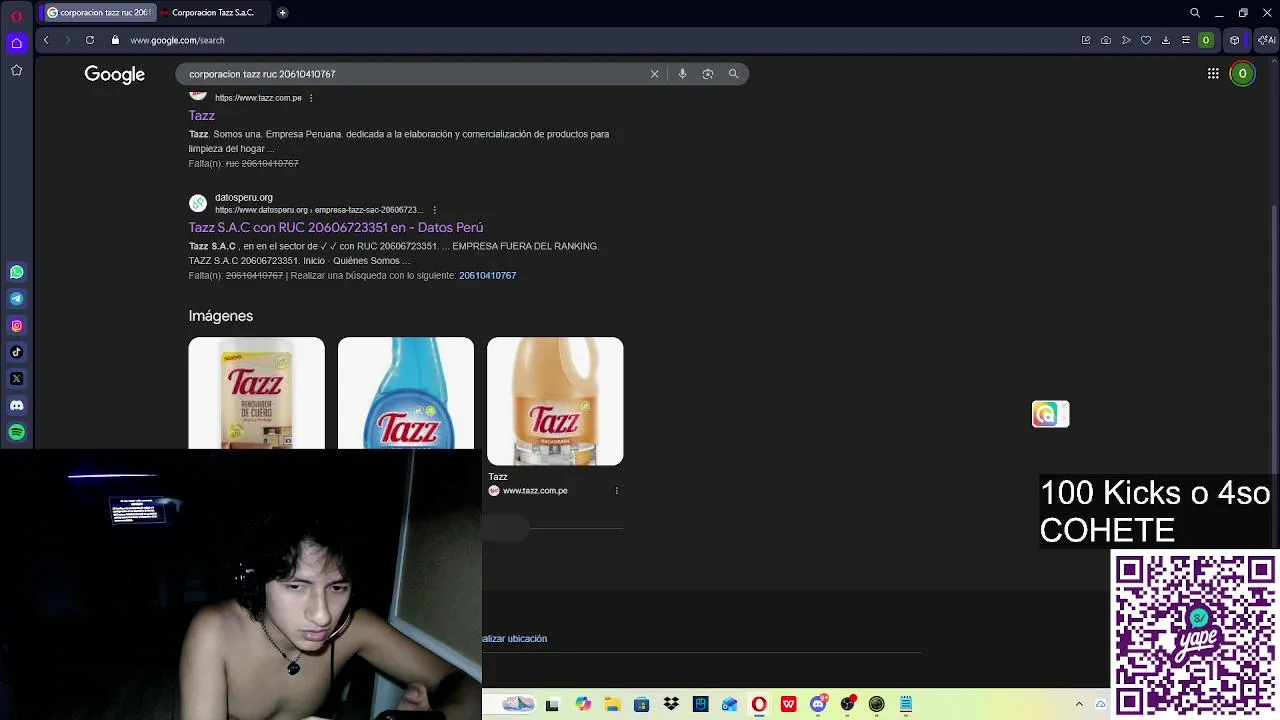Open Google apps grid
The width and height of the screenshot is (1280, 720).
pyautogui.click(x=1213, y=74)
